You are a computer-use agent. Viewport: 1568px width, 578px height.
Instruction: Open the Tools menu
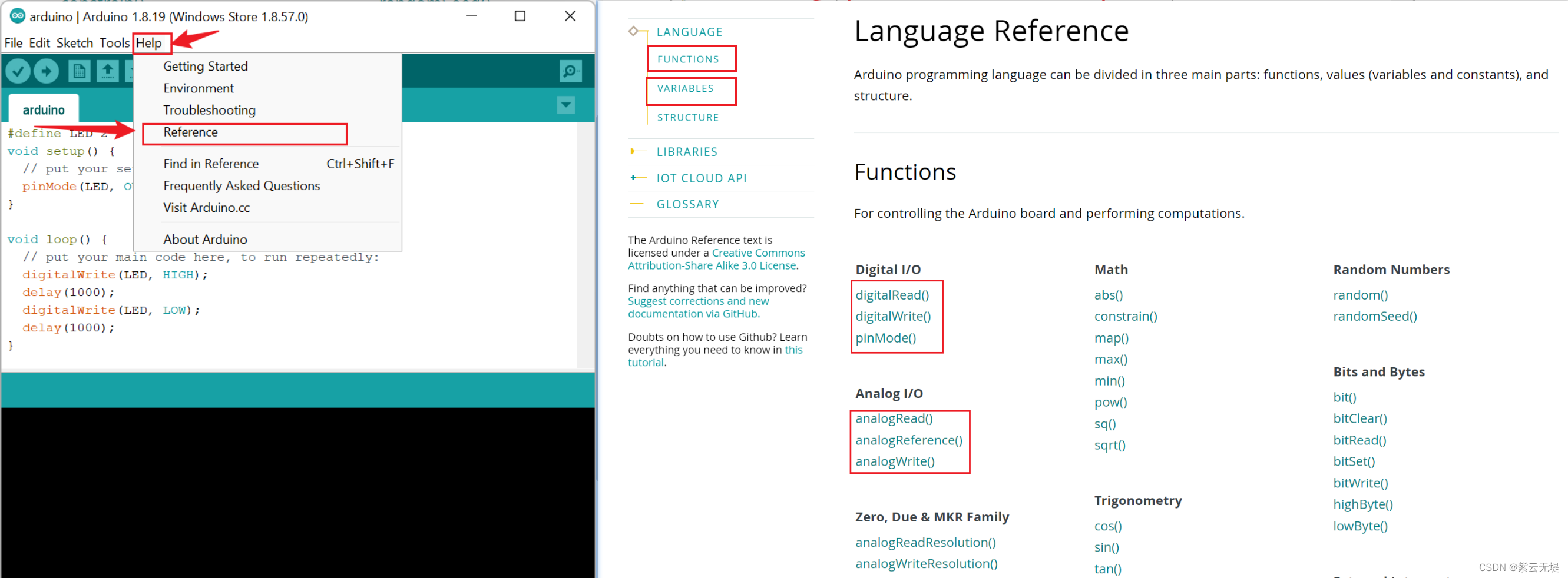point(114,42)
